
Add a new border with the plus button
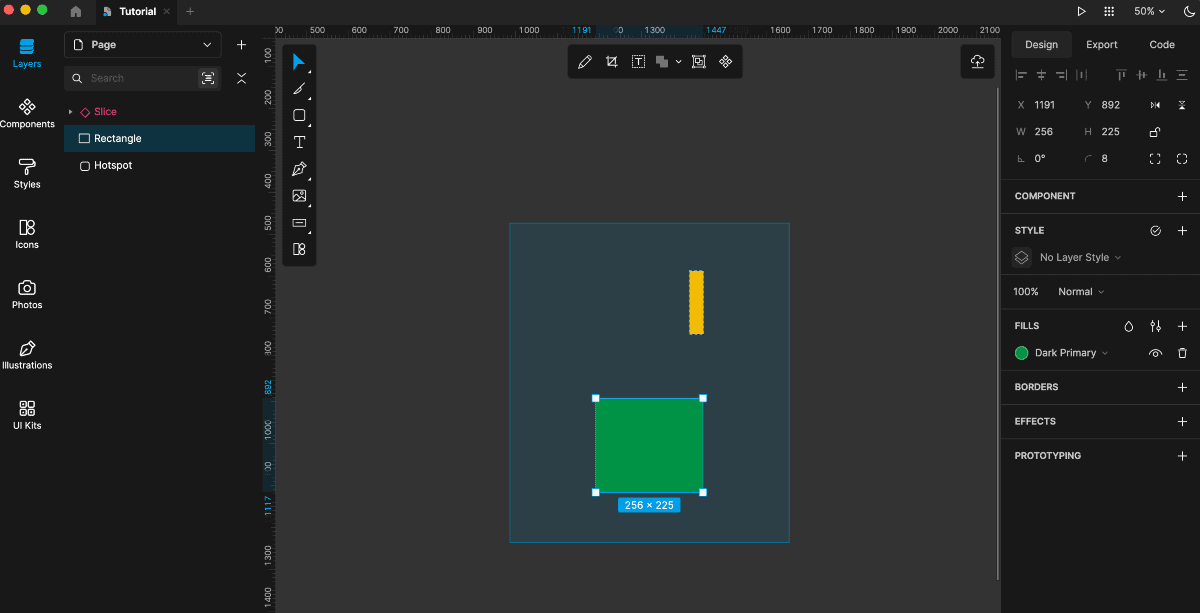point(1182,387)
